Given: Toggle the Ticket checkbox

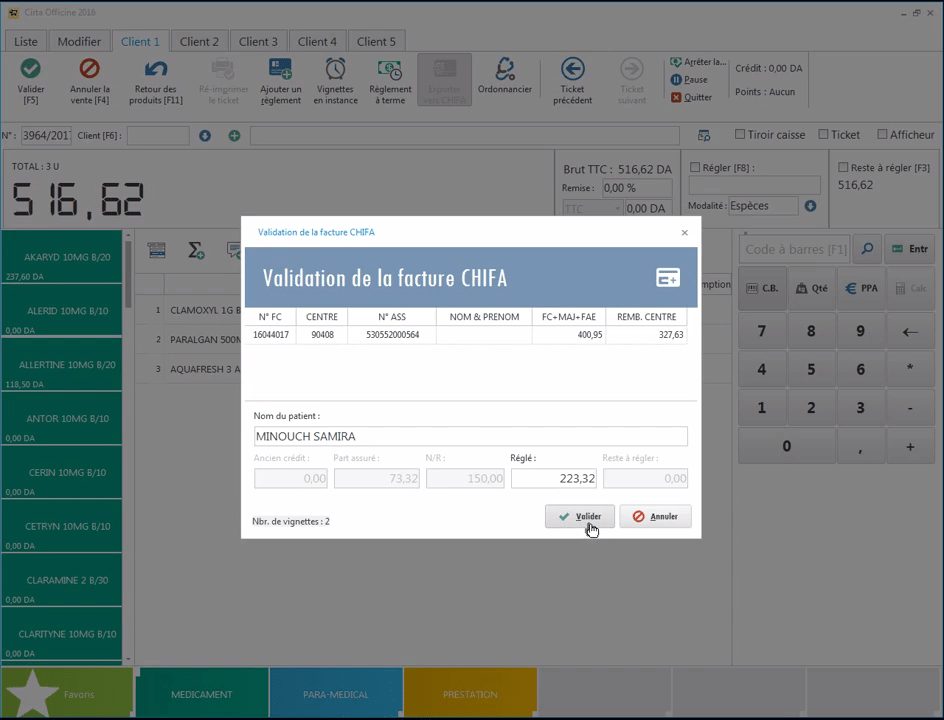Looking at the screenshot, I should tap(823, 134).
